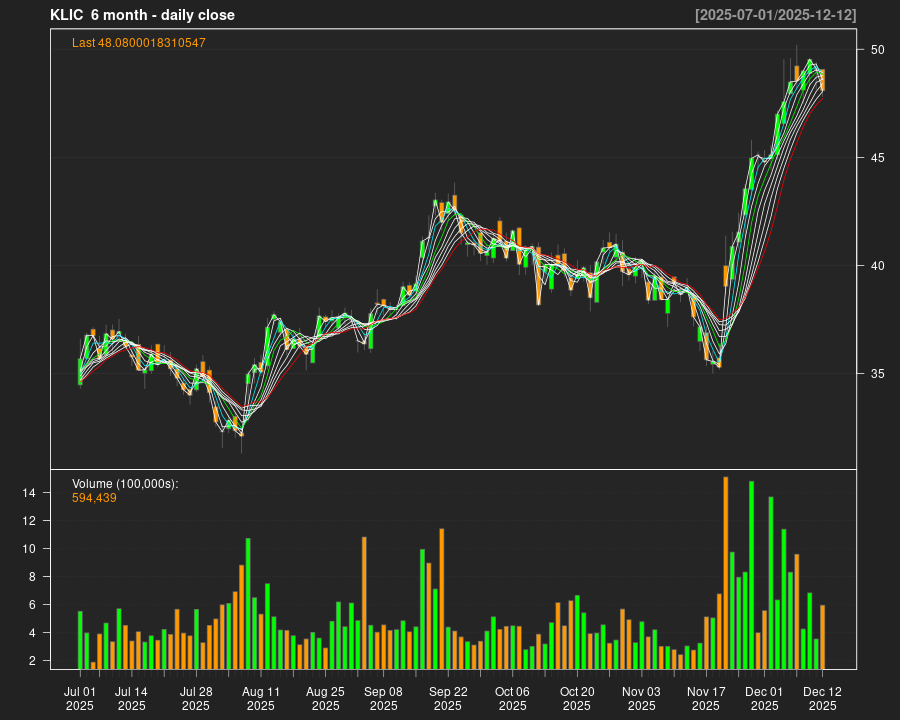Click the Last 48.08 price label
Image resolution: width=900 pixels, height=720 pixels.
[x=138, y=43]
